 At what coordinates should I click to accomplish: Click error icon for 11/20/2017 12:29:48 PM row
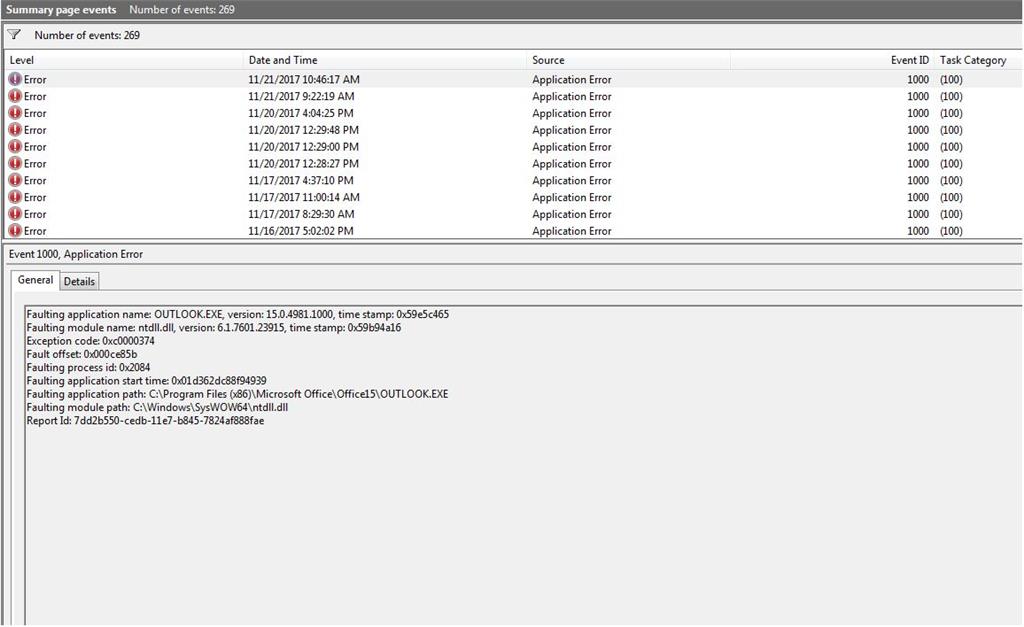(x=15, y=130)
